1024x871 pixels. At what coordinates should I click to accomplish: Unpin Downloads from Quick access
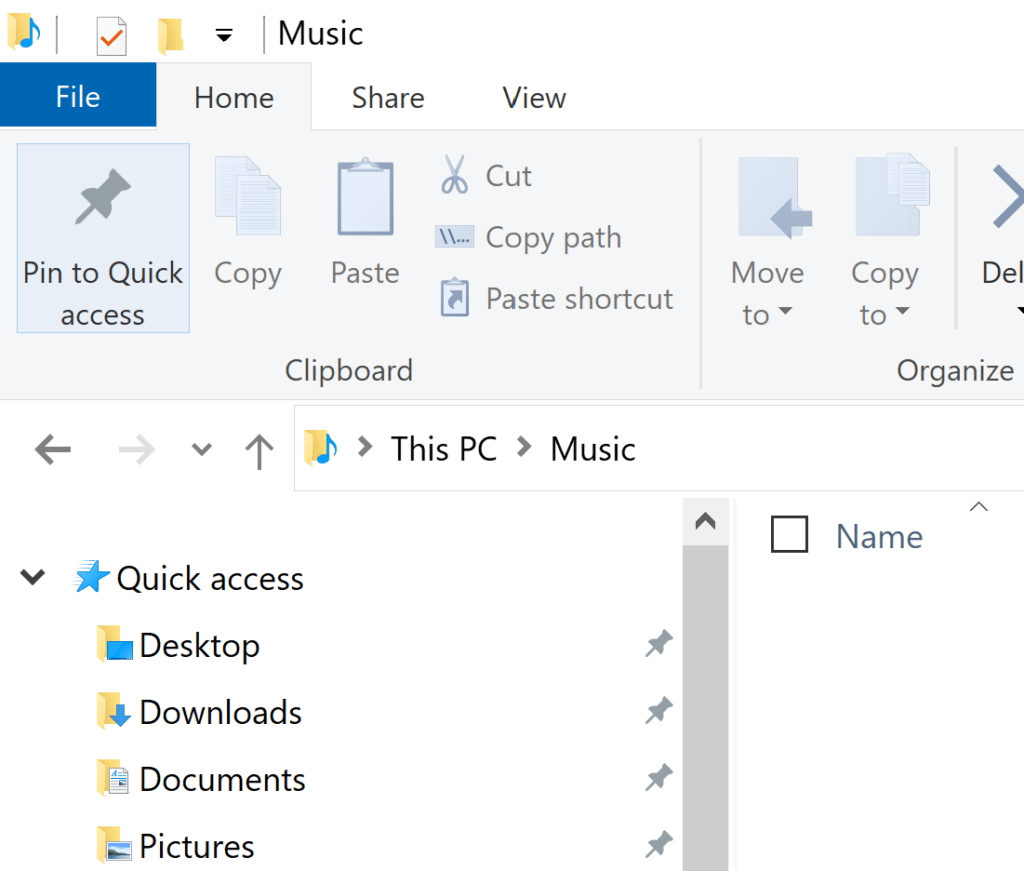[x=658, y=711]
